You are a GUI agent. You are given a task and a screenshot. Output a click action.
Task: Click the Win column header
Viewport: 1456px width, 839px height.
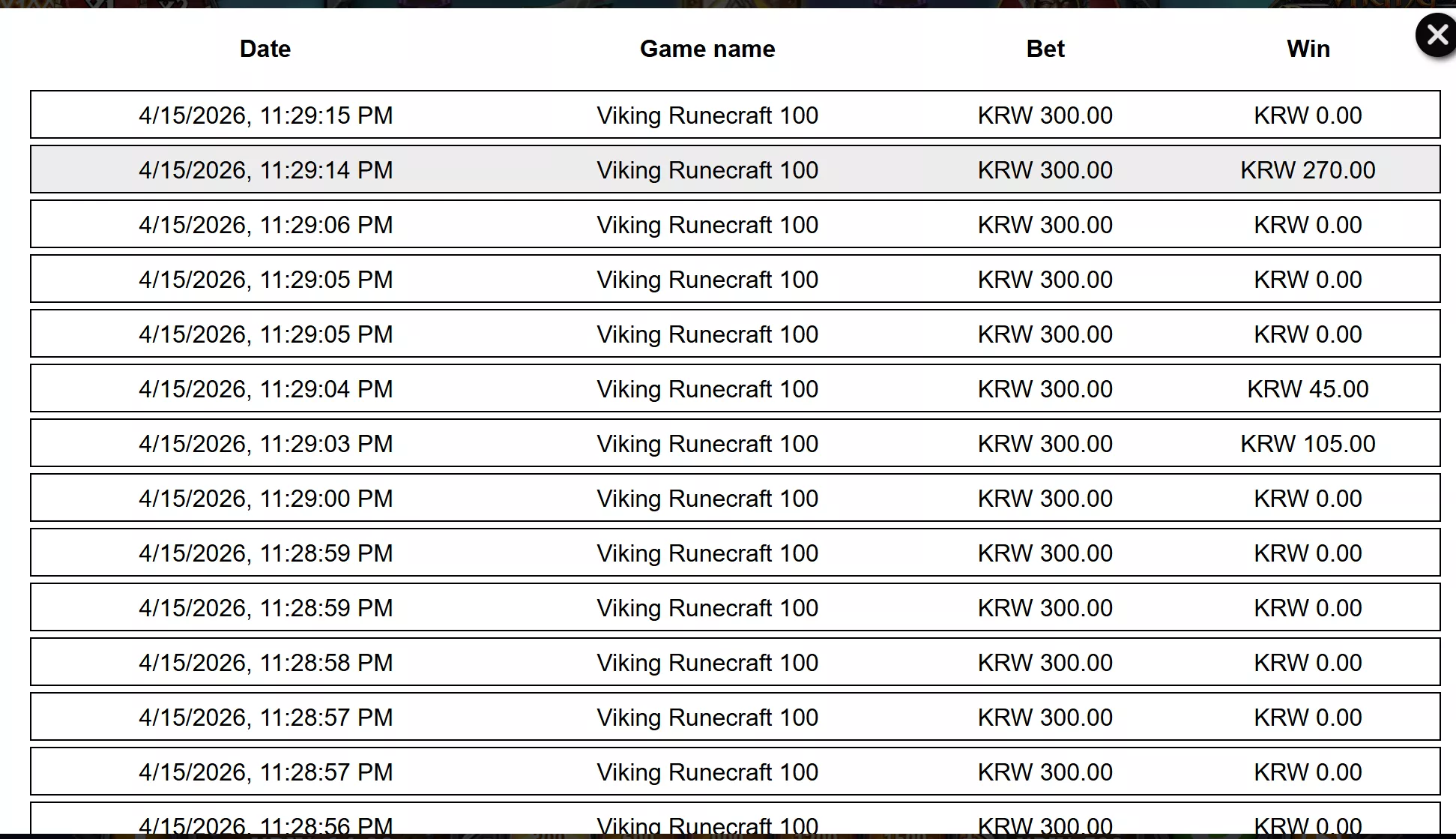(1308, 49)
